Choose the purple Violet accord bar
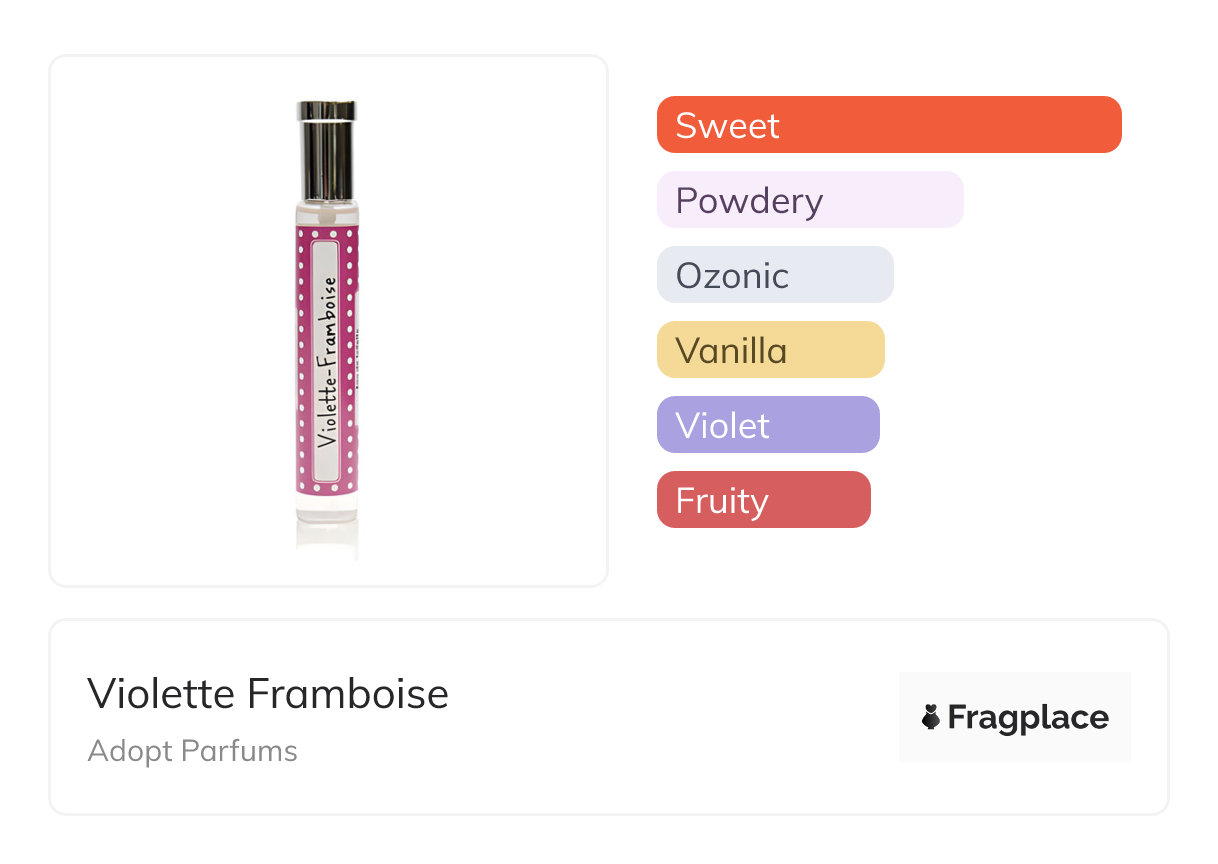The height and width of the screenshot is (864, 1218). (767, 425)
